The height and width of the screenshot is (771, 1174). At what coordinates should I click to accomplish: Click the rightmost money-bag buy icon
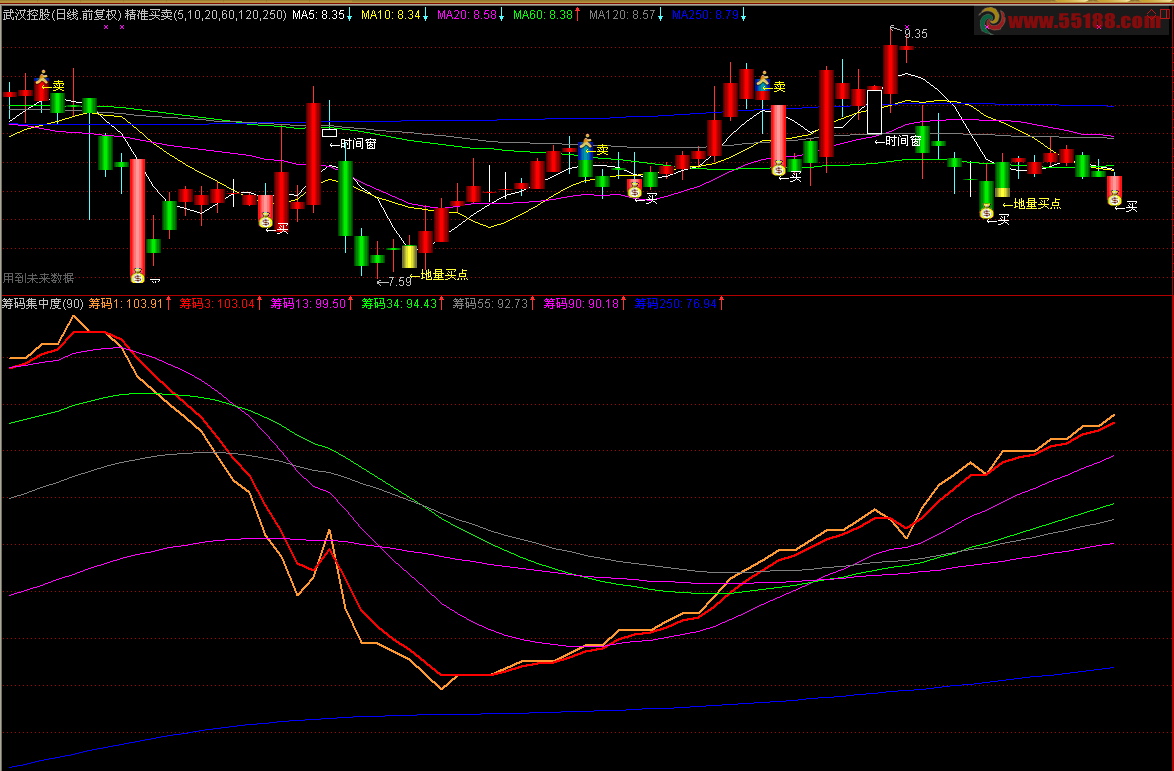coord(1114,198)
